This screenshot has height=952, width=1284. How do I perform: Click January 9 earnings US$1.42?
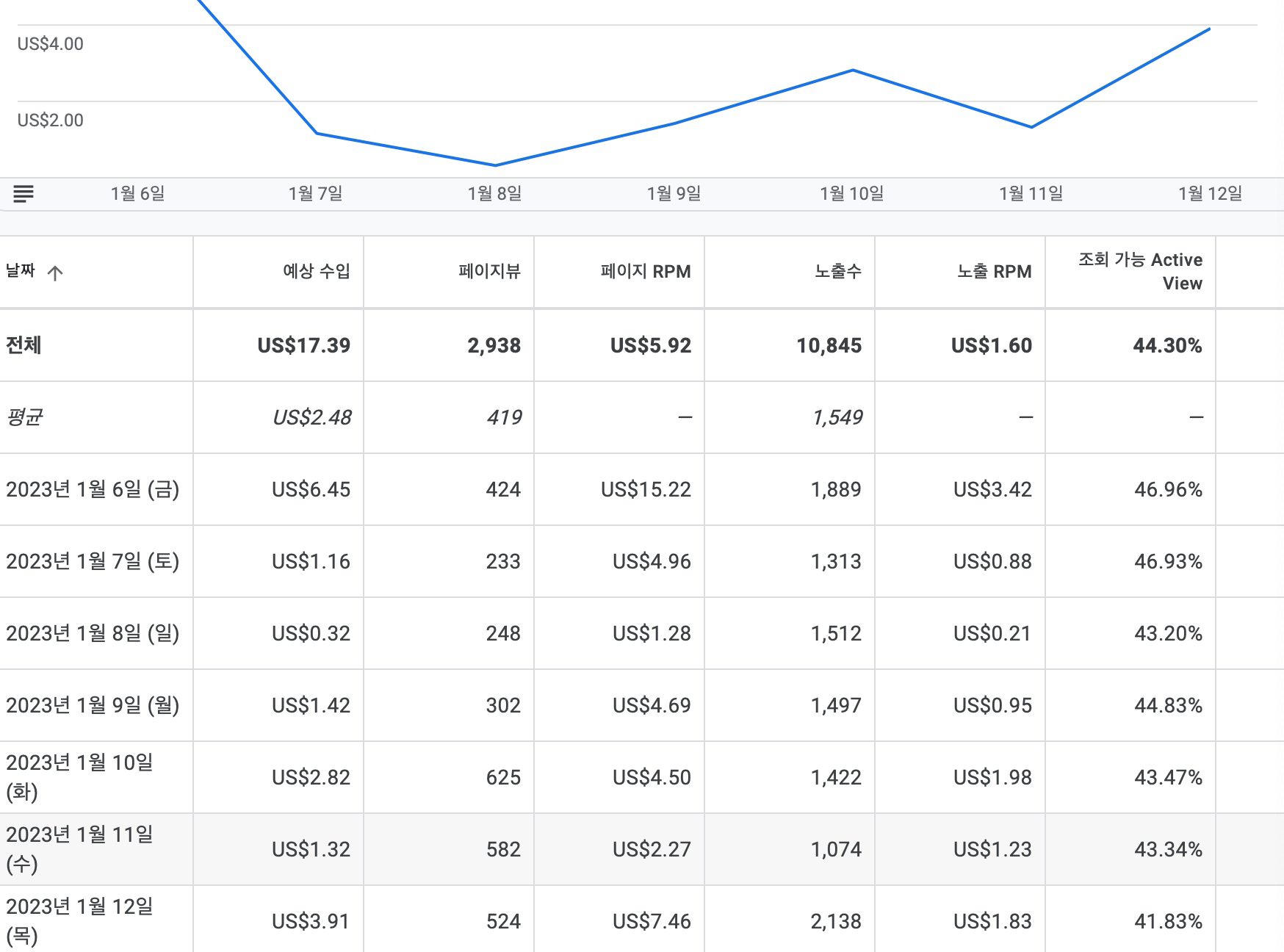(x=311, y=705)
